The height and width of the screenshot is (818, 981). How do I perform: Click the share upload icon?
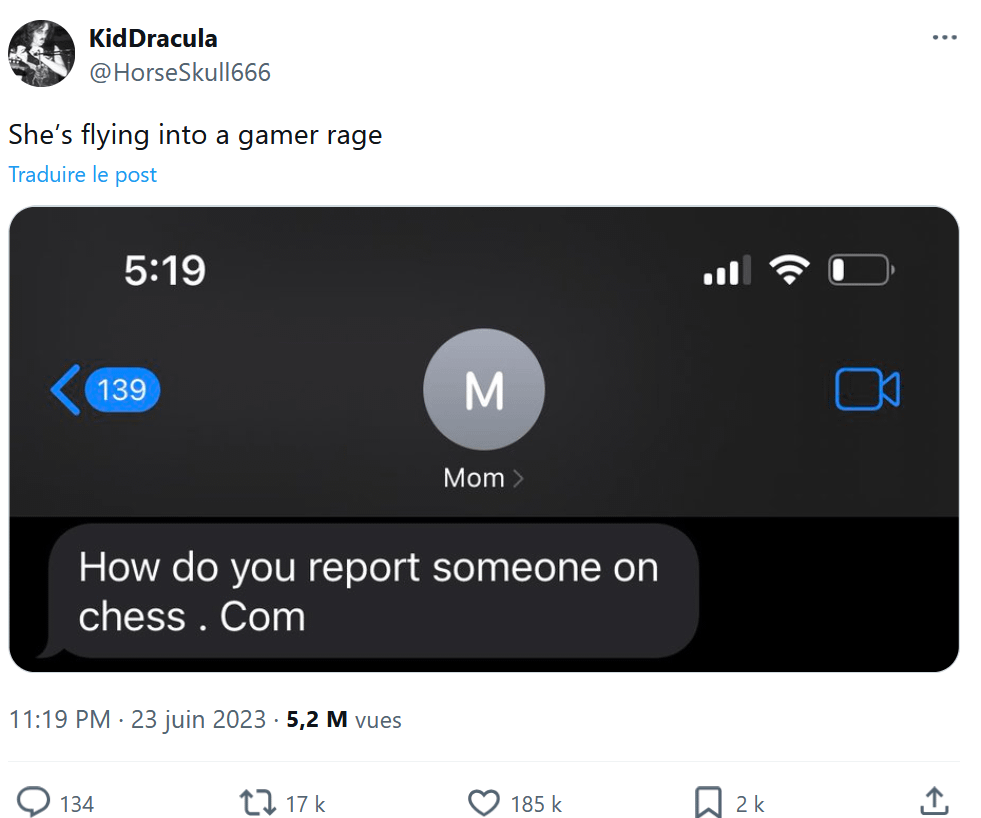tap(933, 802)
